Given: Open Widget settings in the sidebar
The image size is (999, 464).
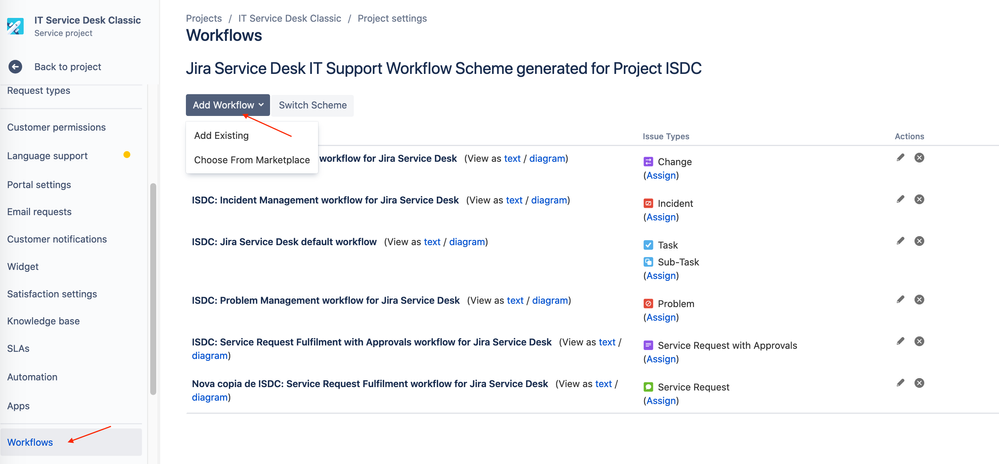Looking at the screenshot, I should click(23, 266).
